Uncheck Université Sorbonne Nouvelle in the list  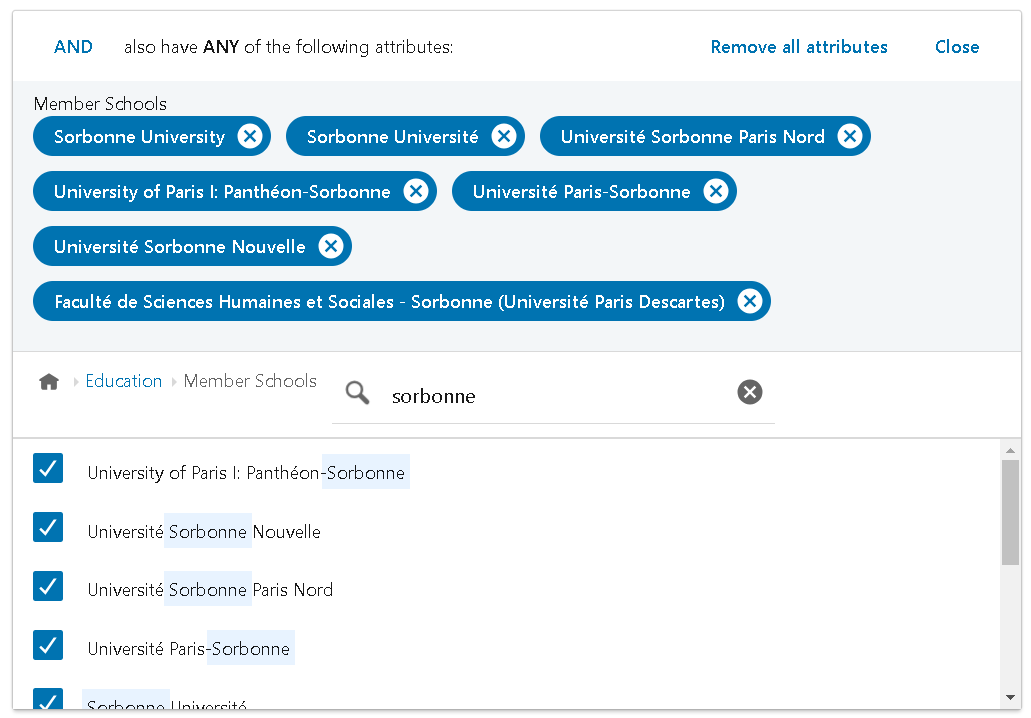47,527
